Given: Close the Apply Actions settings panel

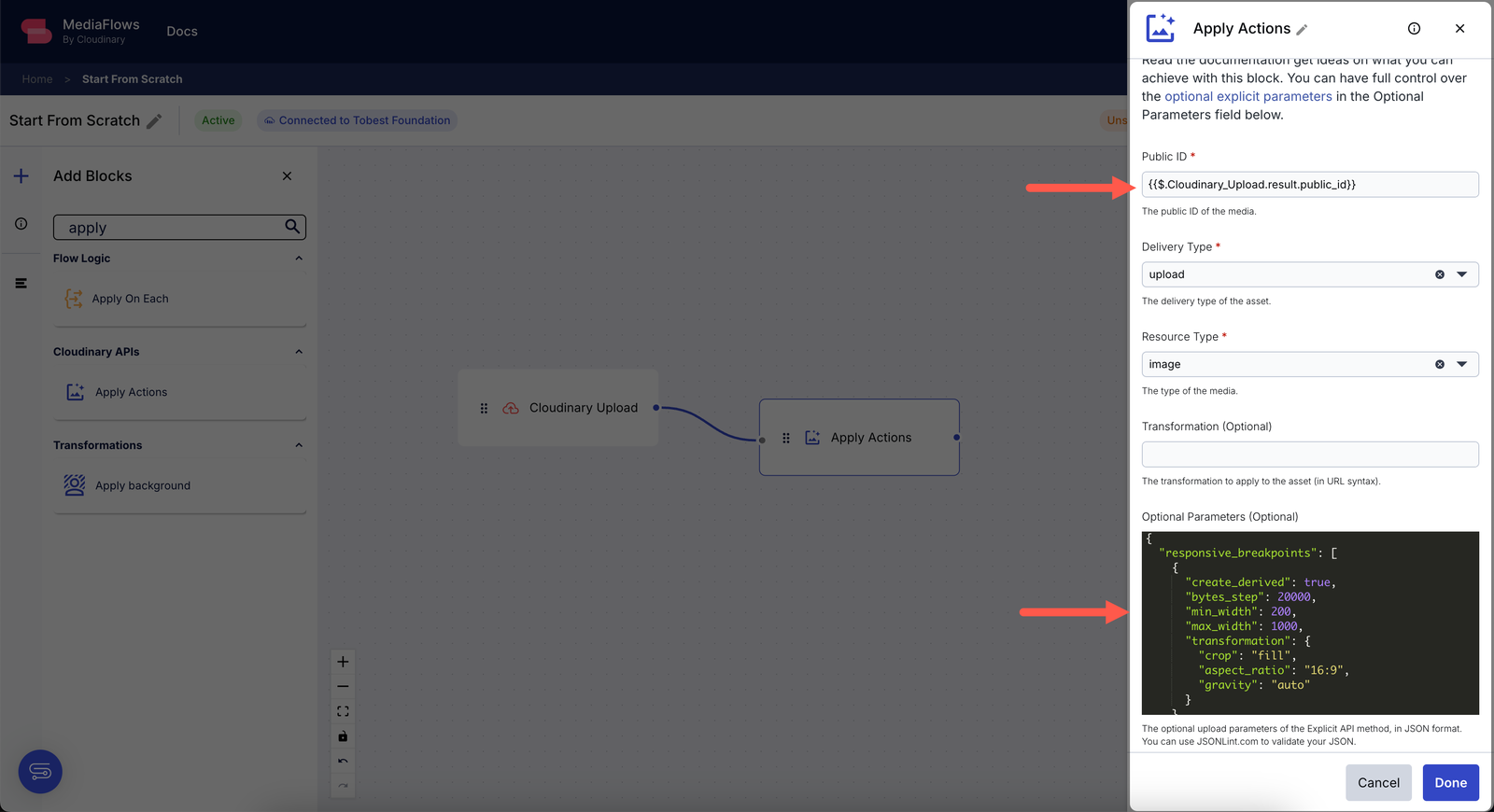Looking at the screenshot, I should click(x=1459, y=29).
